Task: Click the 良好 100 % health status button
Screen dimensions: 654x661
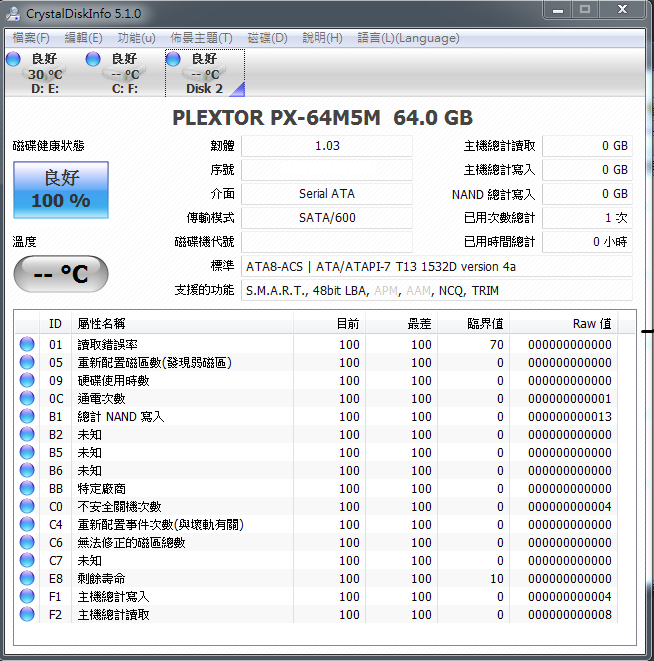Action: 61,190
